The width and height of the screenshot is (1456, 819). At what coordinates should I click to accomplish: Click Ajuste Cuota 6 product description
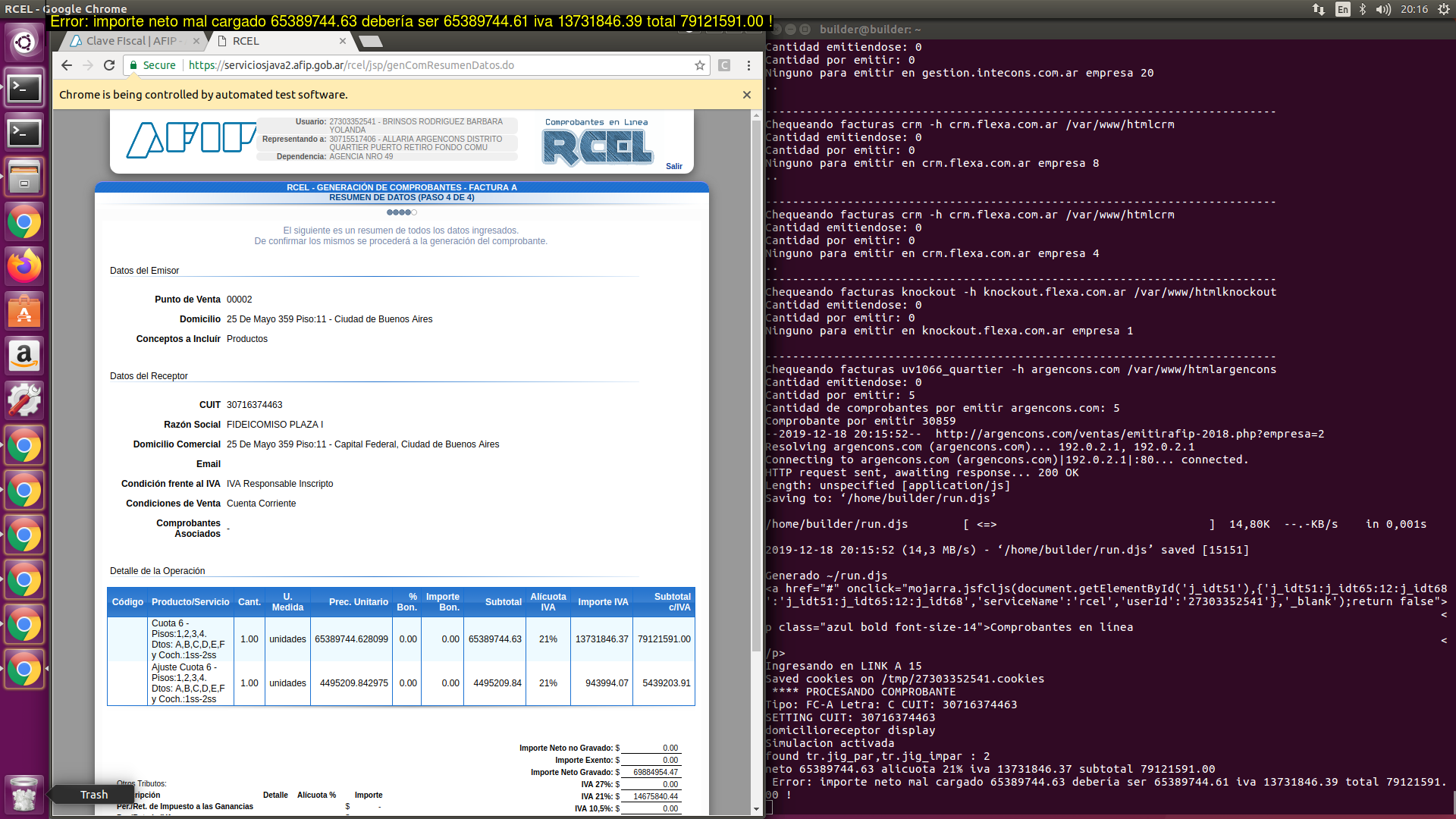(x=189, y=683)
